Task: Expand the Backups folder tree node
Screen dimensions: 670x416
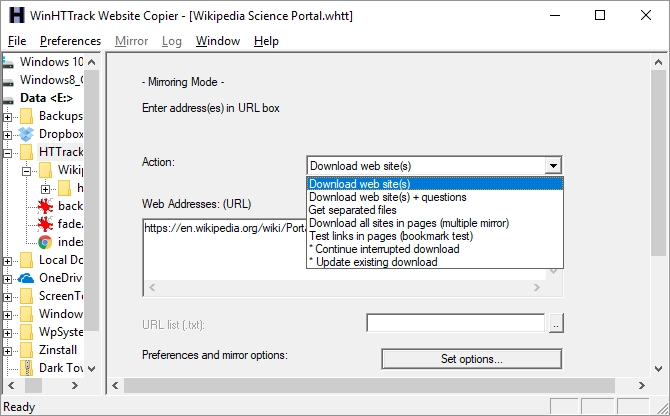Action: pos(8,116)
